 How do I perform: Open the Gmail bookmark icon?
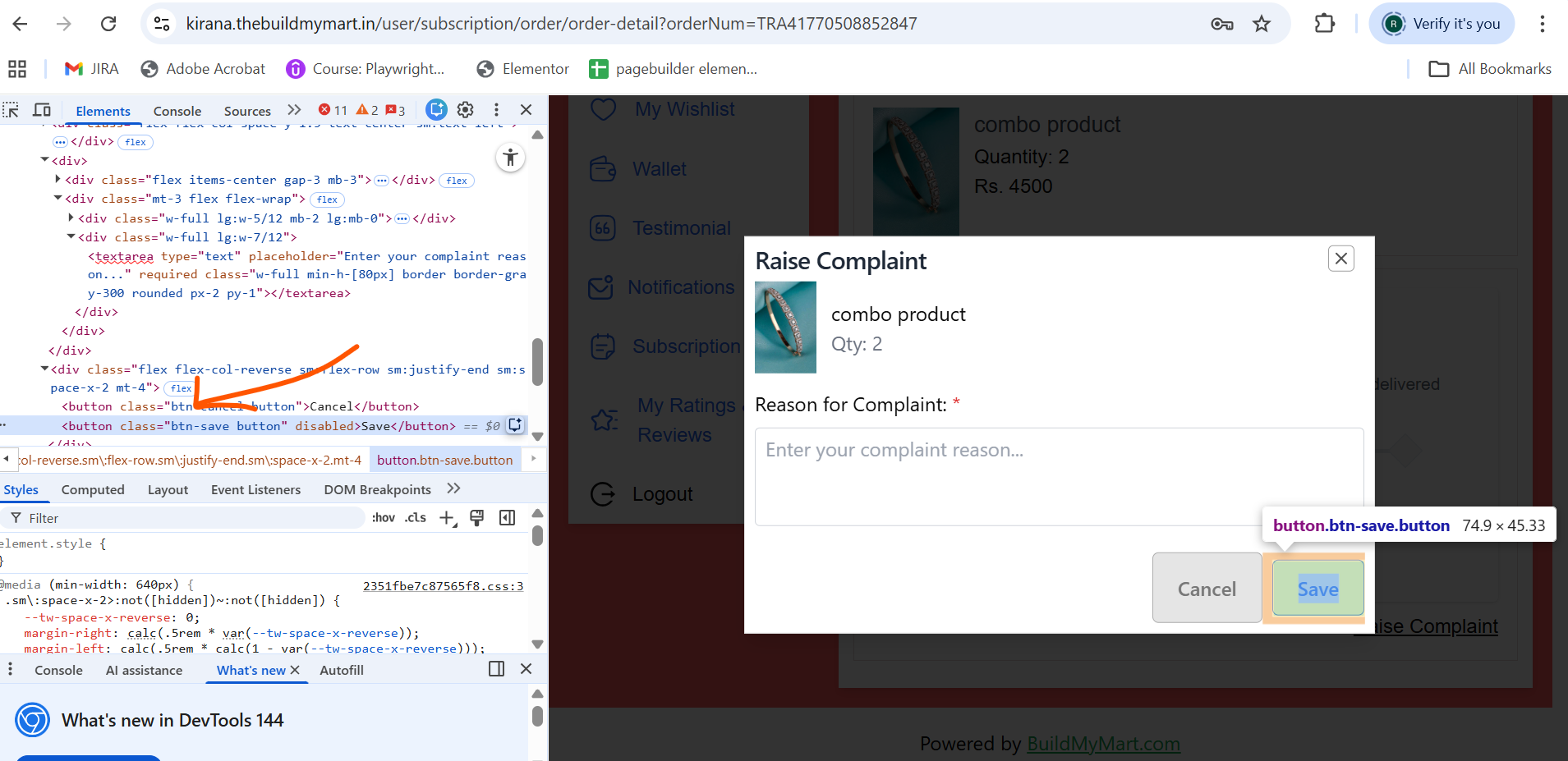click(x=74, y=69)
